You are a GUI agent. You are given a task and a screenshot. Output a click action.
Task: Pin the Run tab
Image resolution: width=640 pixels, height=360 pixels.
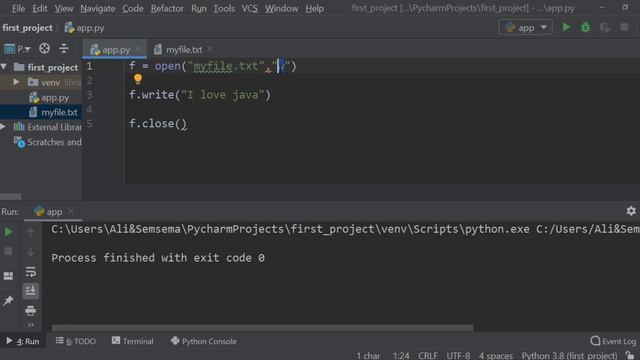8,301
